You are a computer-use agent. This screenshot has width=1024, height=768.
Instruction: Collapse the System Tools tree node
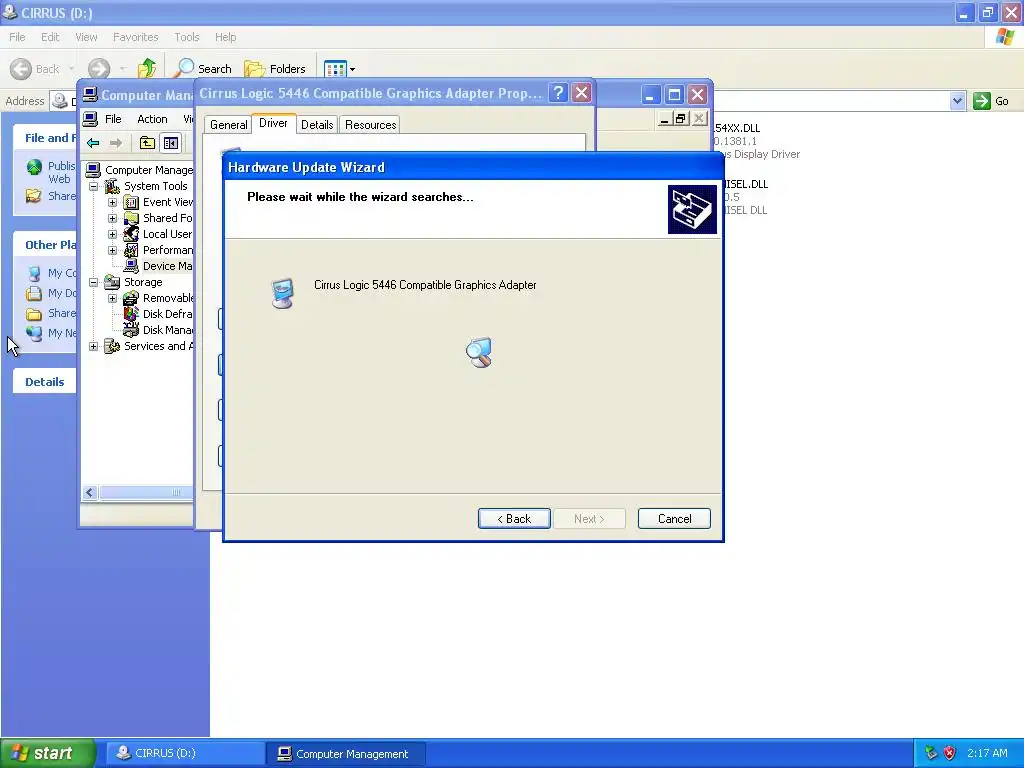(93, 186)
